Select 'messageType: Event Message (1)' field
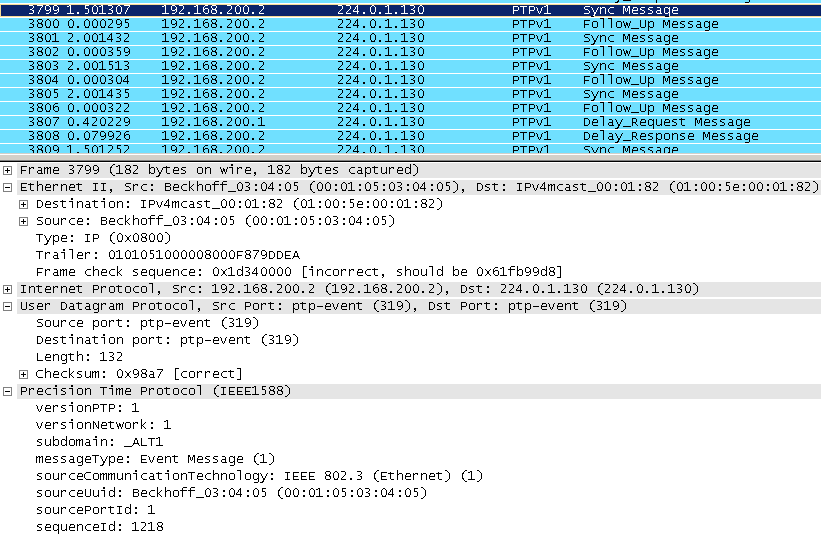The height and width of the screenshot is (534, 821). (x=155, y=459)
